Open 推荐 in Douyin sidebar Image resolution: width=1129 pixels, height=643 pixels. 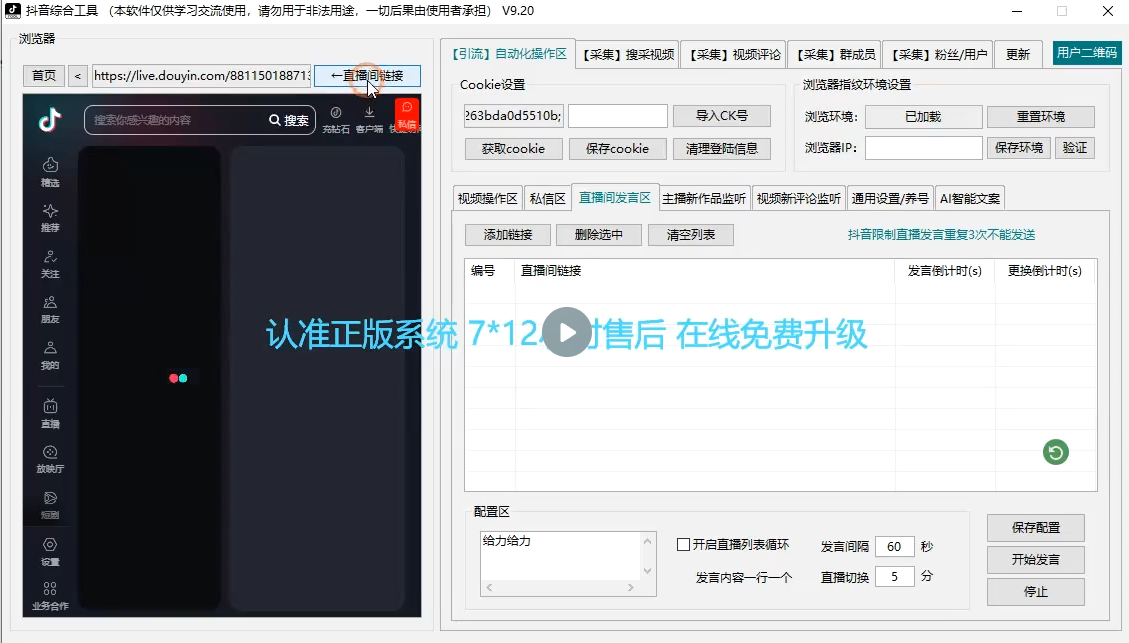coord(50,217)
